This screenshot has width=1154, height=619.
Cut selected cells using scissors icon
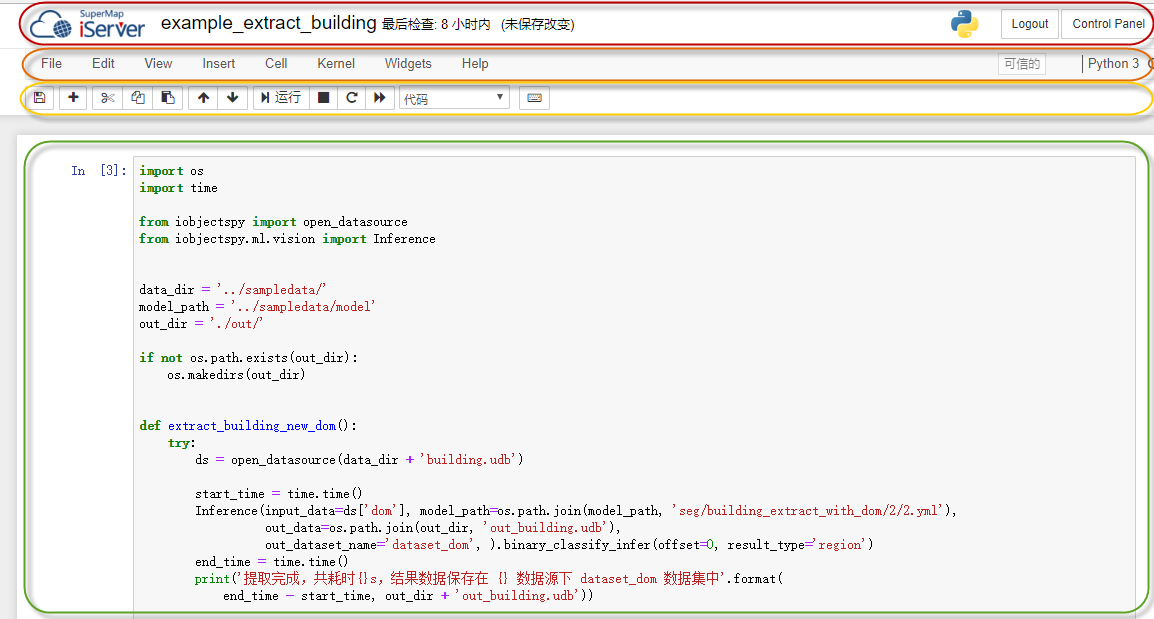coord(107,98)
